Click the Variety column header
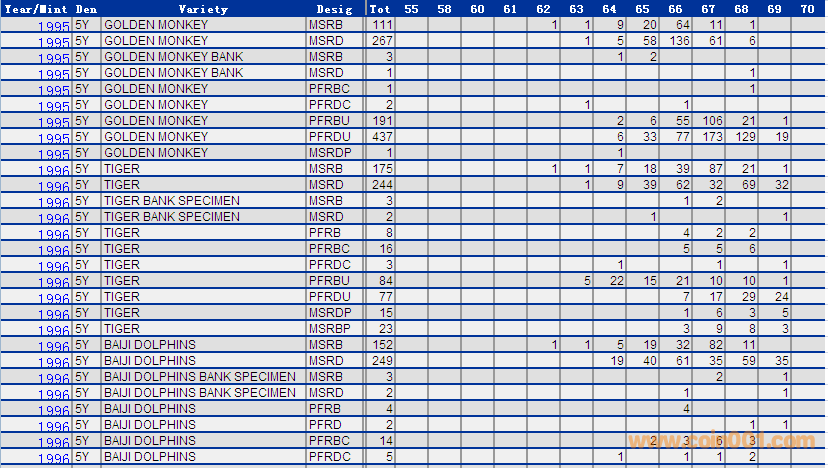 (203, 9)
